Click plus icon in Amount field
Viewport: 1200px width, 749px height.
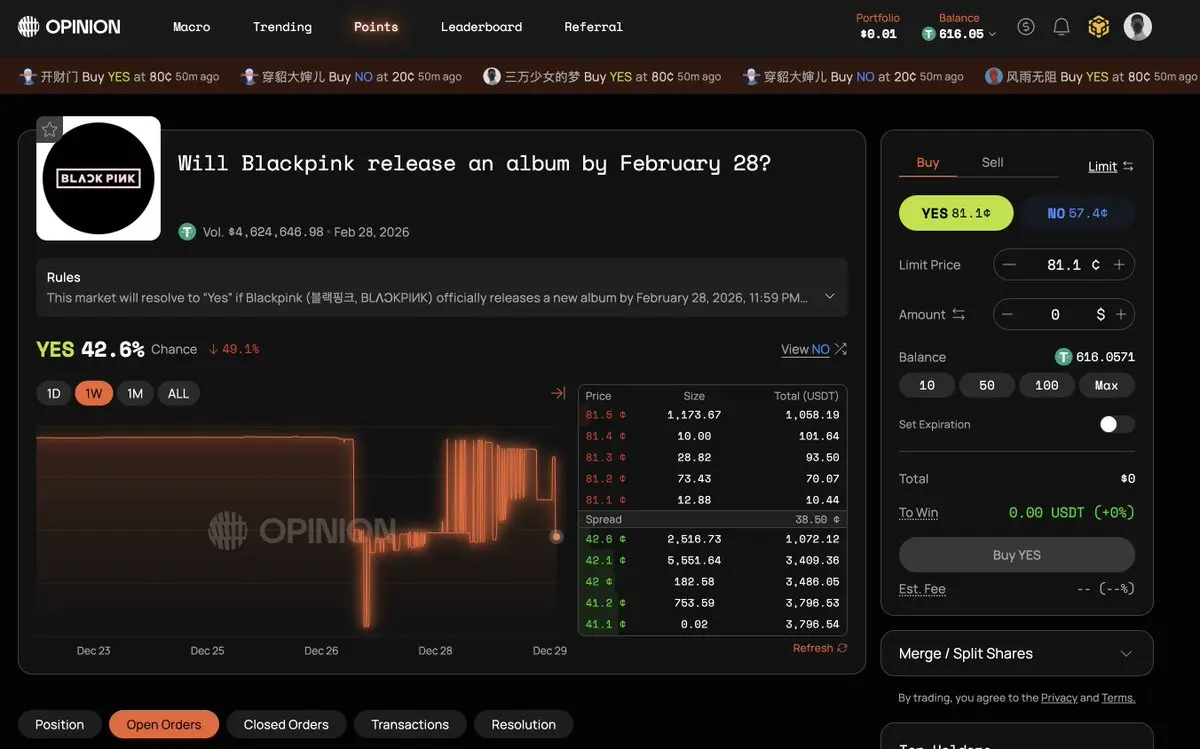[1121, 314]
